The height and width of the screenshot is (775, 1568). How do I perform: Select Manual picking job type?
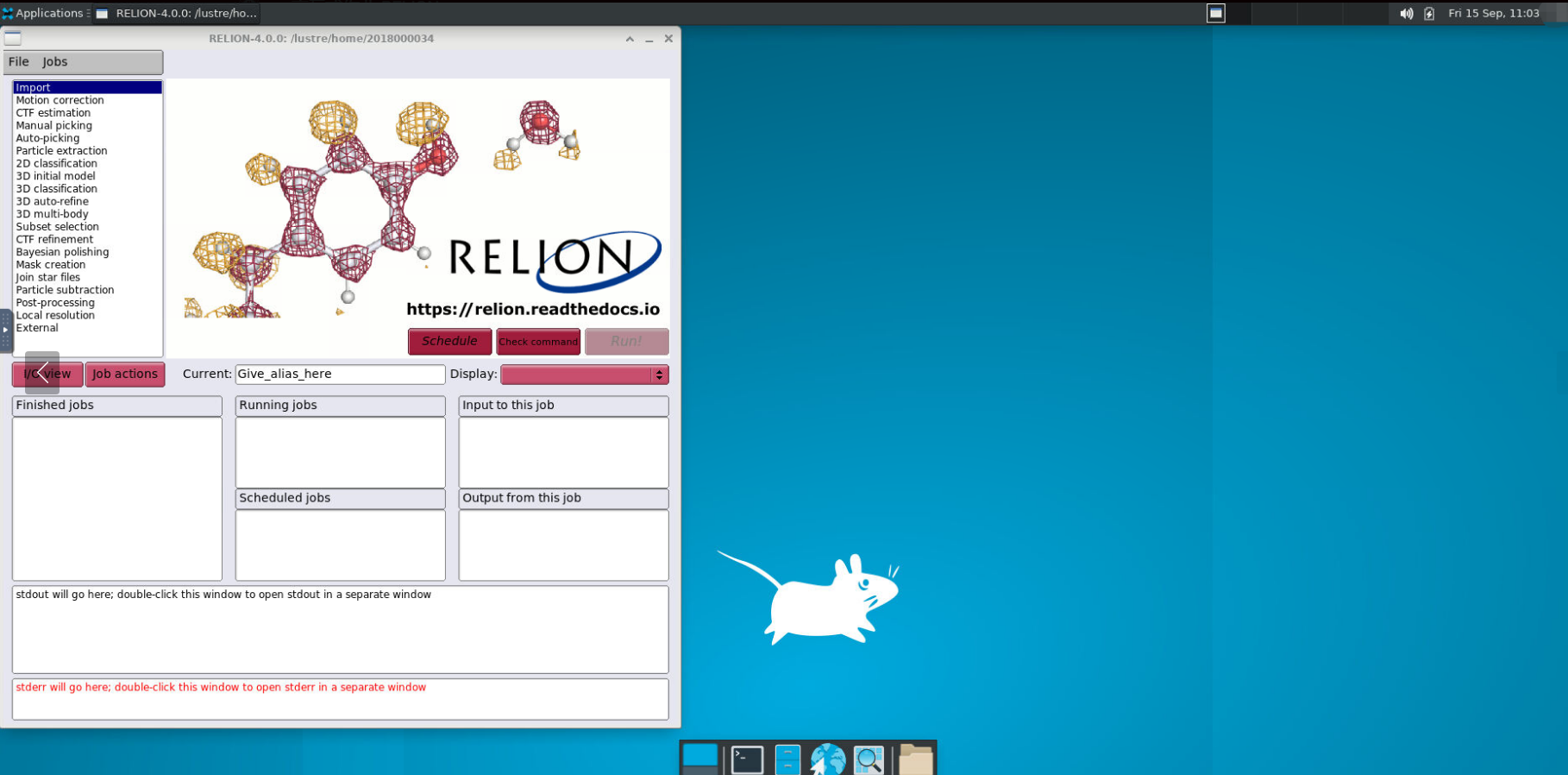point(87,125)
